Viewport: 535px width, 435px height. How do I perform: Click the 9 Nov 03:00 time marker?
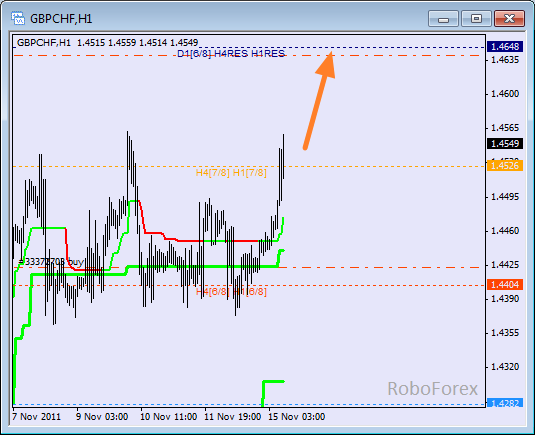pos(102,417)
